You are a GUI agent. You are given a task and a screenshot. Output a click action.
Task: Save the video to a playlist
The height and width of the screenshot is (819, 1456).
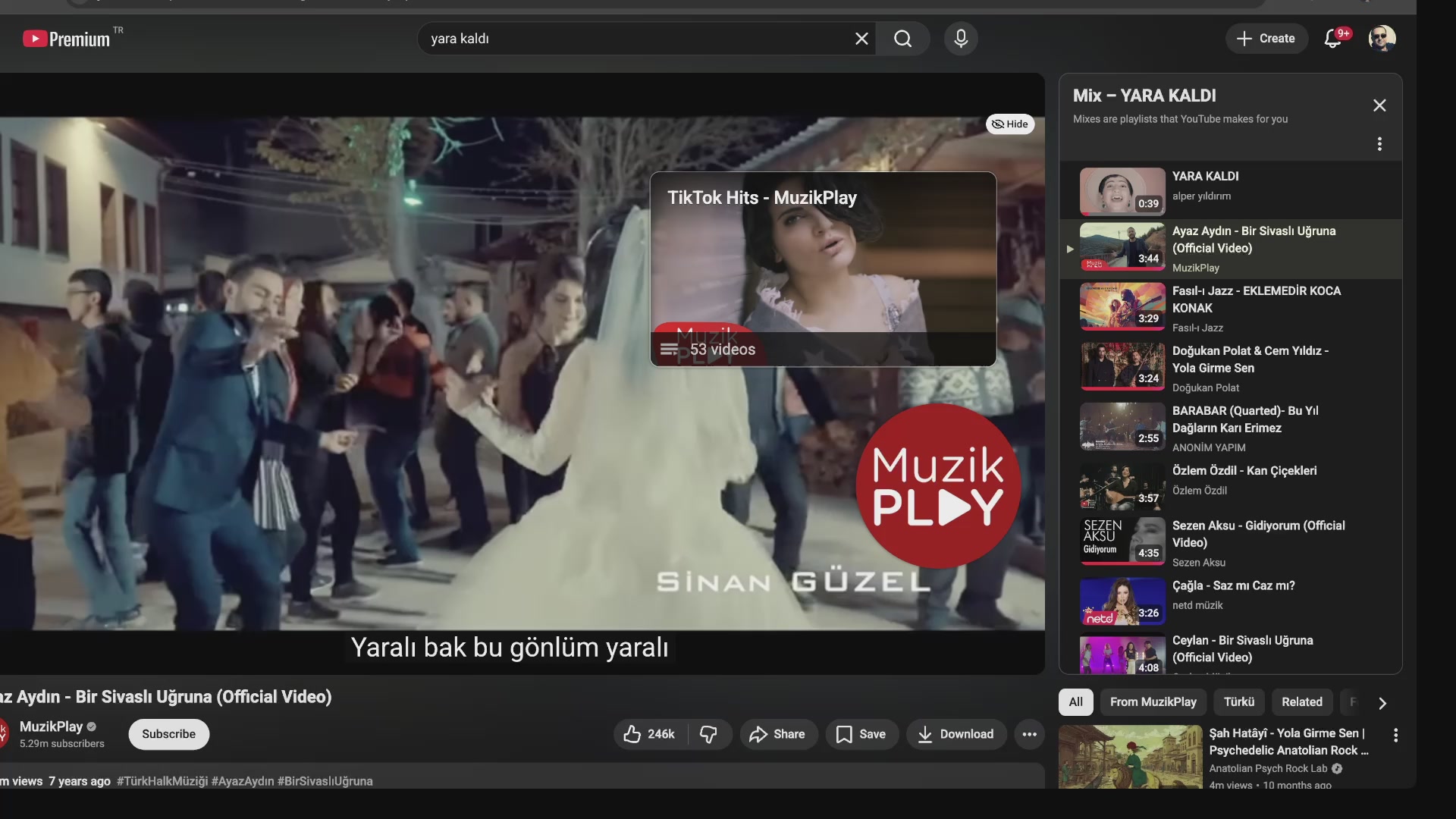[x=861, y=734]
